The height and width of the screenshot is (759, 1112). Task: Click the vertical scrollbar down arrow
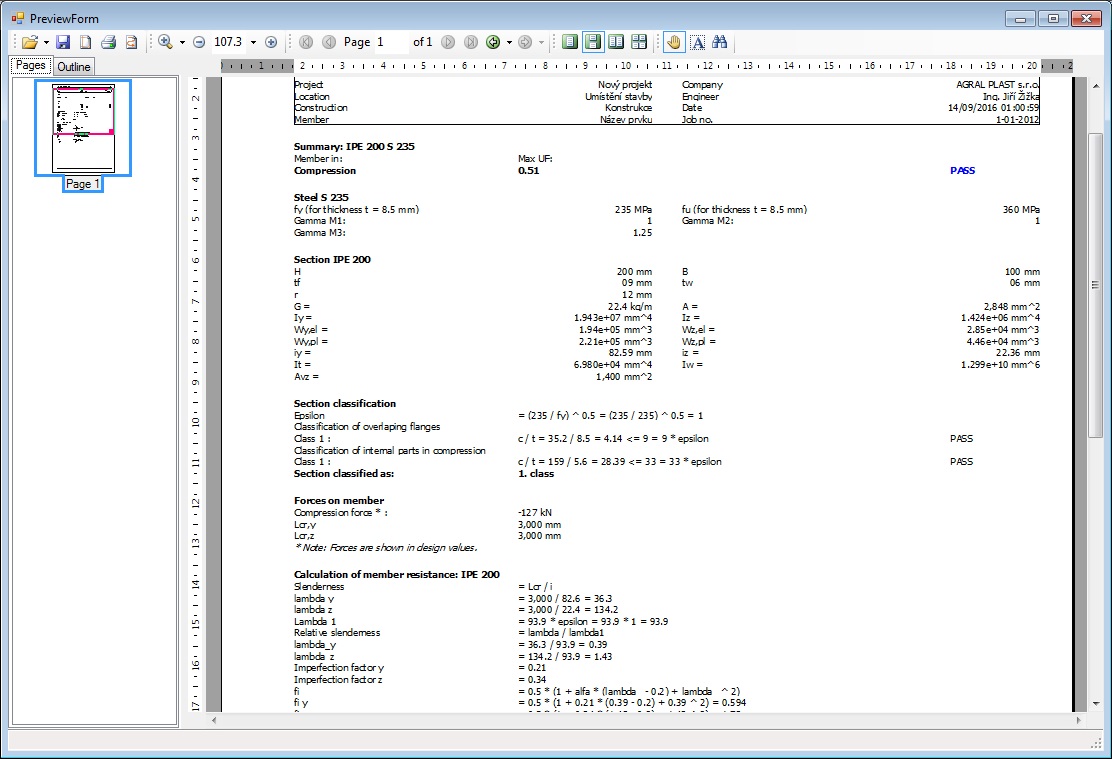[x=1095, y=703]
